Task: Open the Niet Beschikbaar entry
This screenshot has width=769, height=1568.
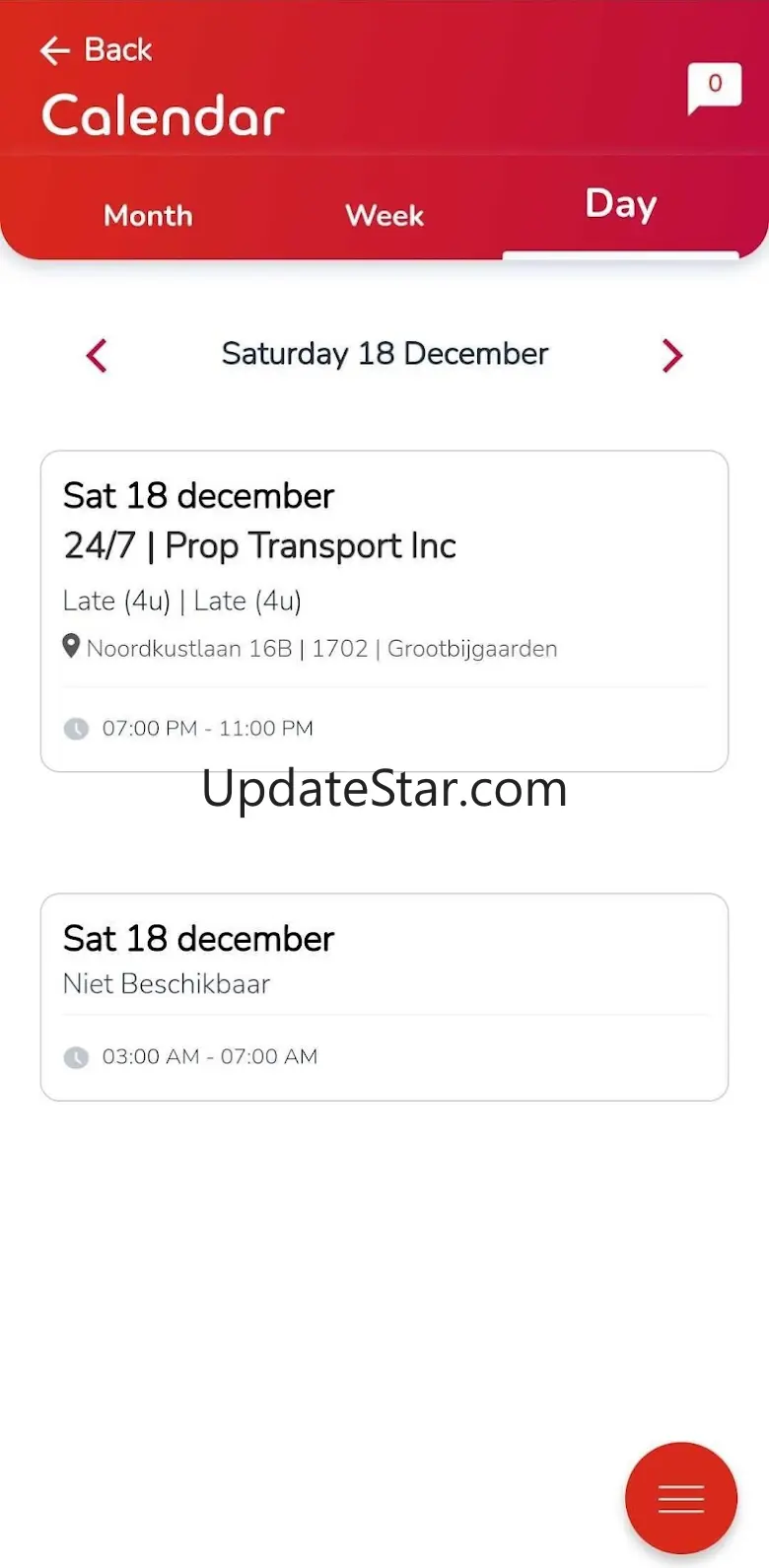Action: tap(167, 984)
